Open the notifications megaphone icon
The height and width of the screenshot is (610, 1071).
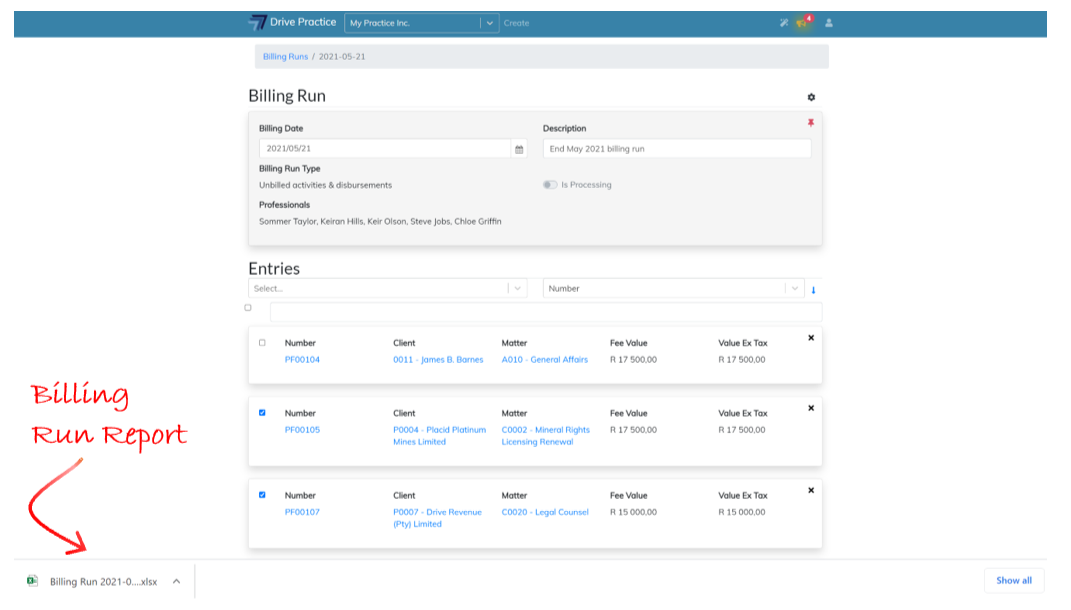click(x=802, y=23)
